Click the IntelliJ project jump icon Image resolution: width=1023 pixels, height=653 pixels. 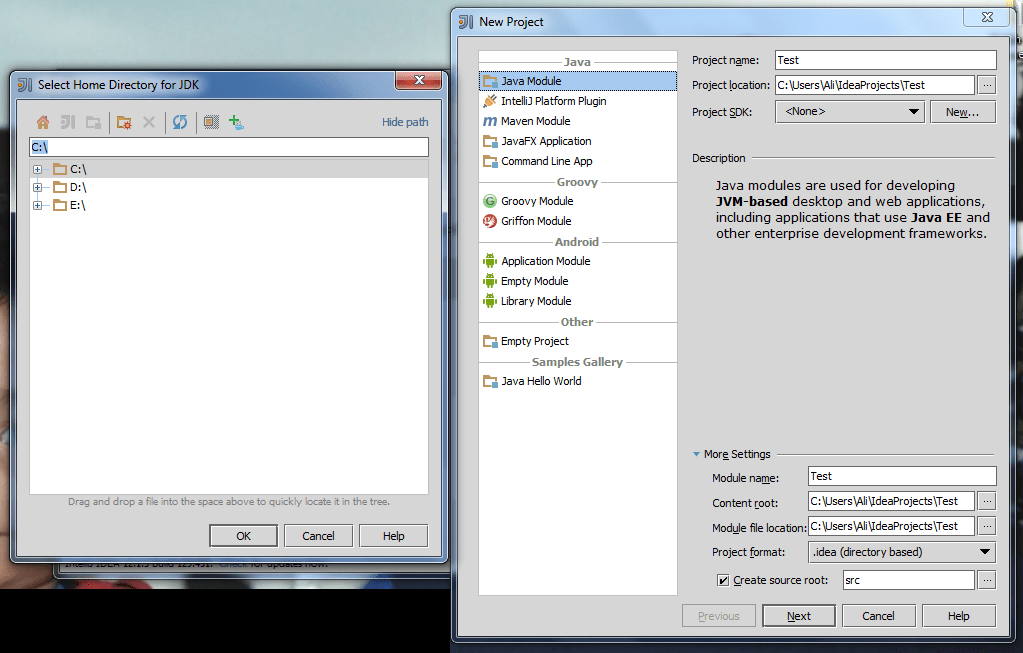coord(67,121)
